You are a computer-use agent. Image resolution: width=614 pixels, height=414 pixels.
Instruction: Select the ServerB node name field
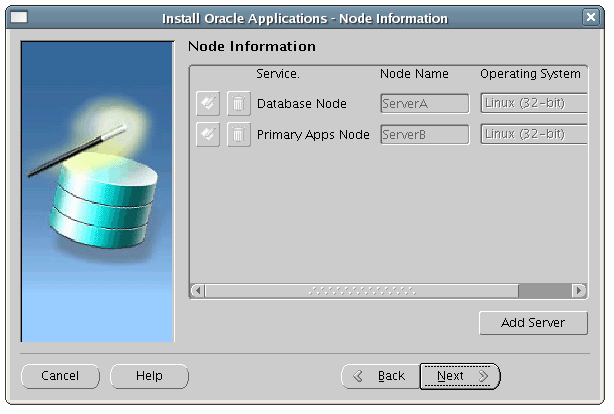(x=424, y=134)
